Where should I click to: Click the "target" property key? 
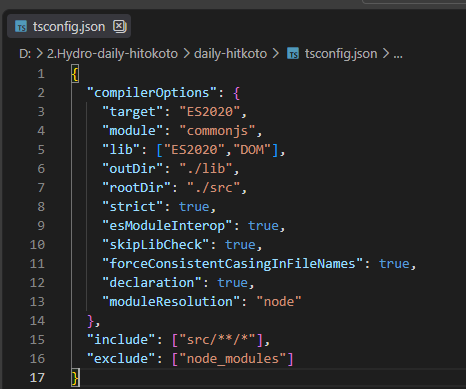(133, 112)
